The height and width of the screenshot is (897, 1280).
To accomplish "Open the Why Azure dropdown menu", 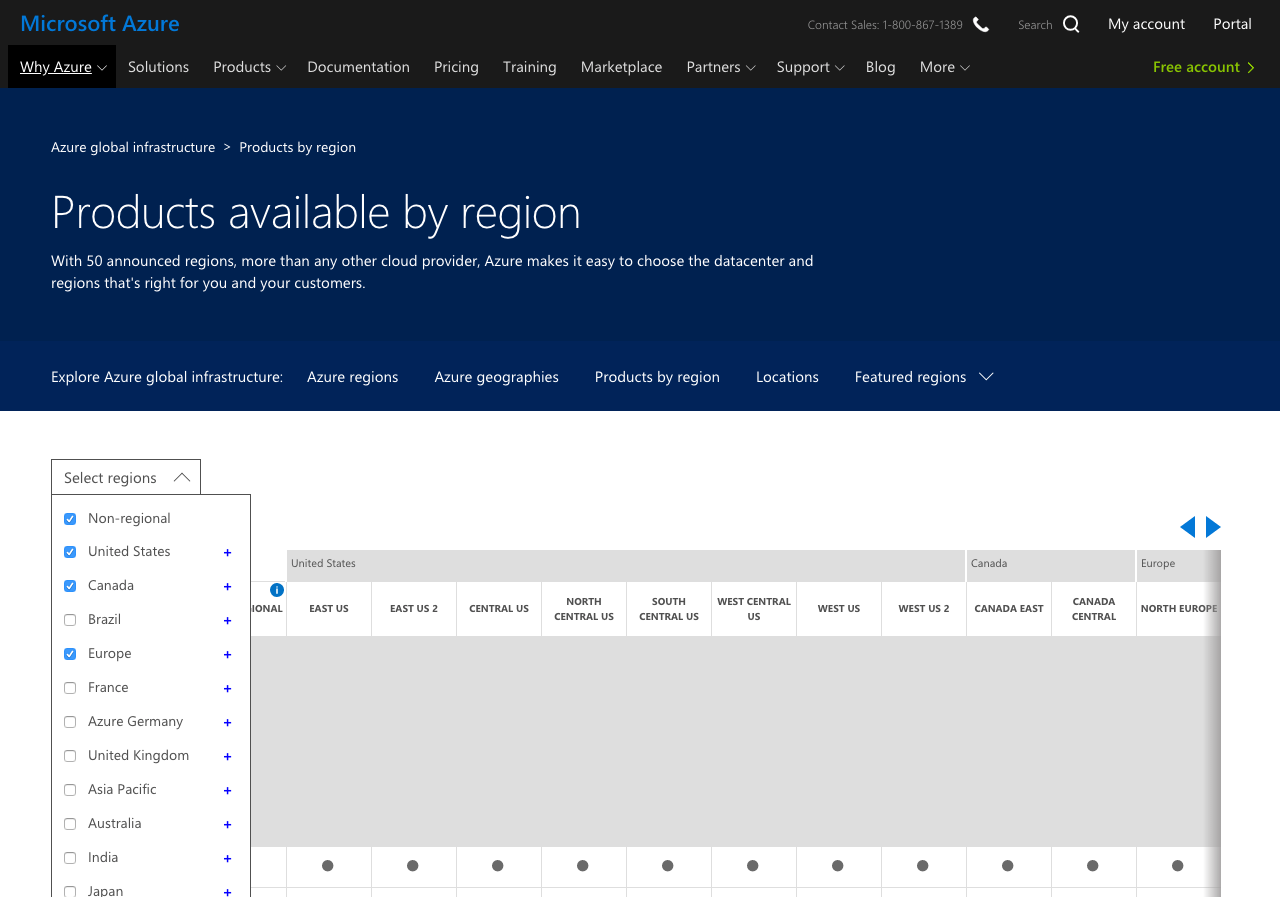I will point(62,67).
